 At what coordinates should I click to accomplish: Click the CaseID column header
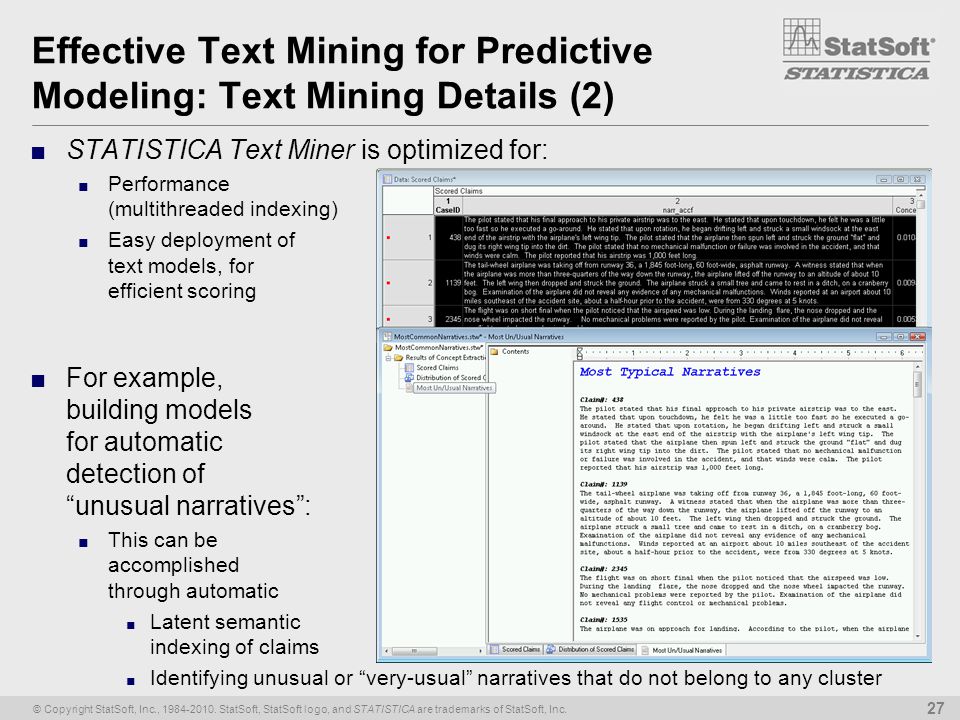[x=448, y=206]
